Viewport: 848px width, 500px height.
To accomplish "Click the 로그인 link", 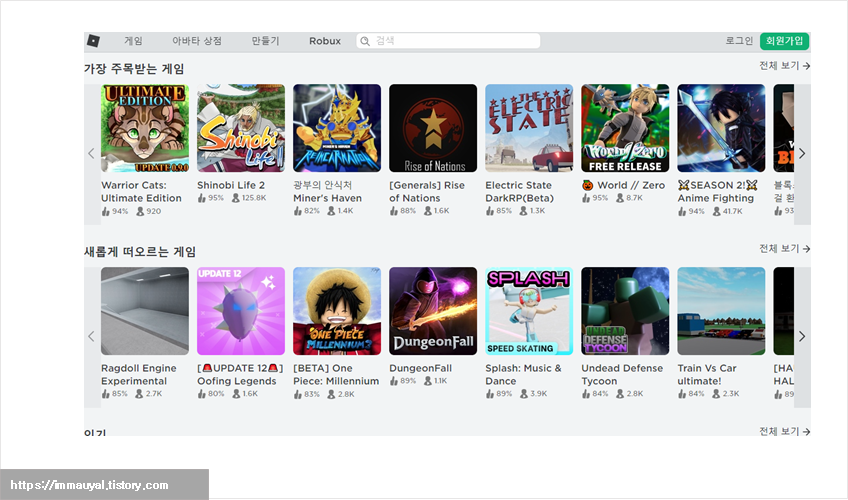I will coord(739,41).
